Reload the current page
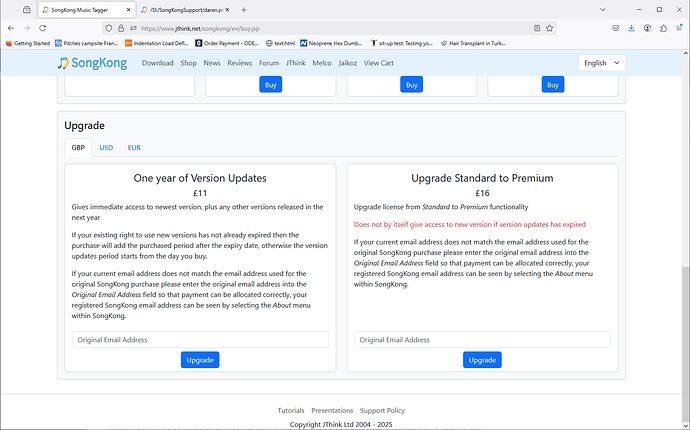This screenshot has height=430, width=690. point(43,28)
